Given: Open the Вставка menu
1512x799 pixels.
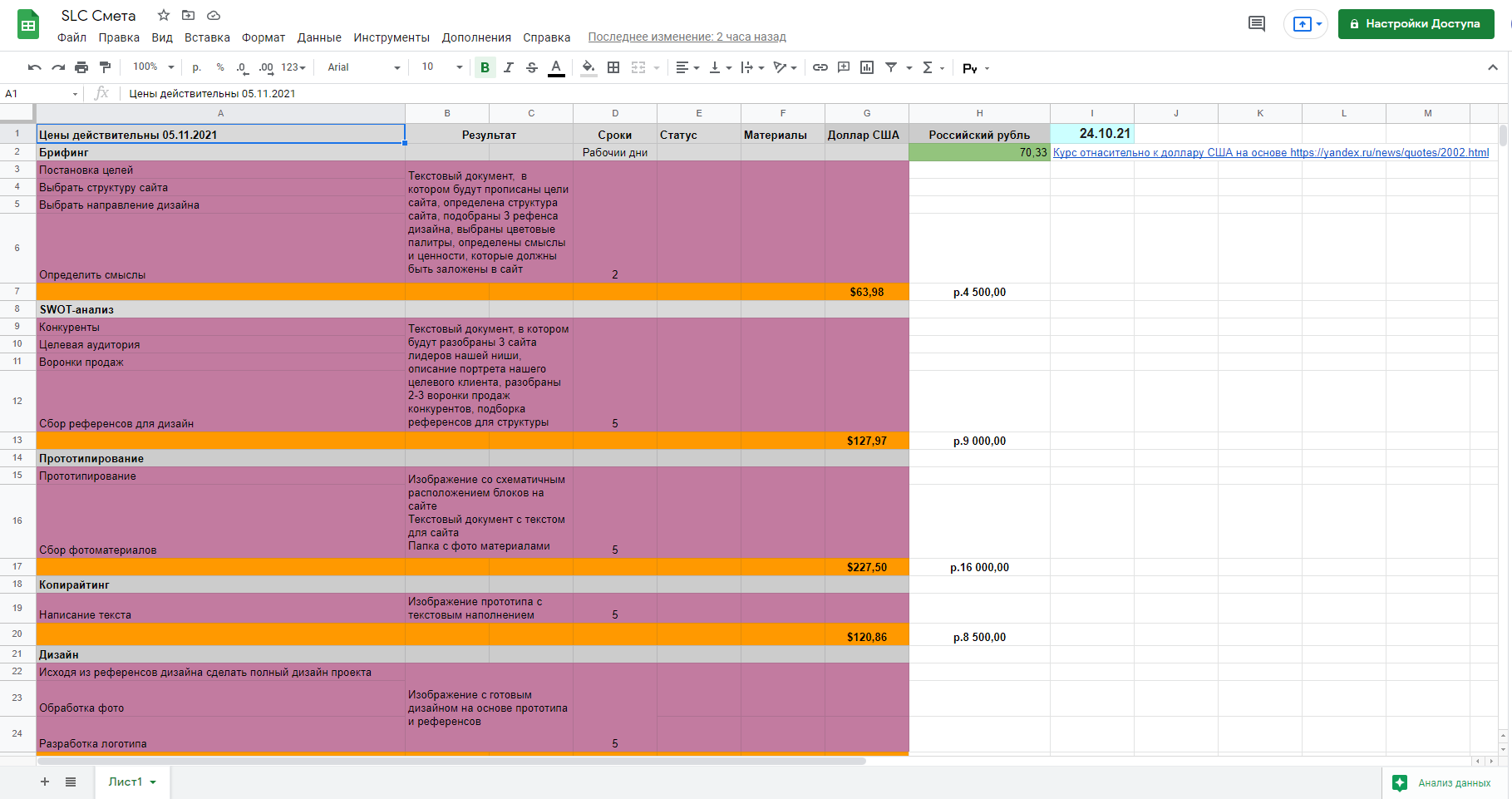Looking at the screenshot, I should (207, 37).
